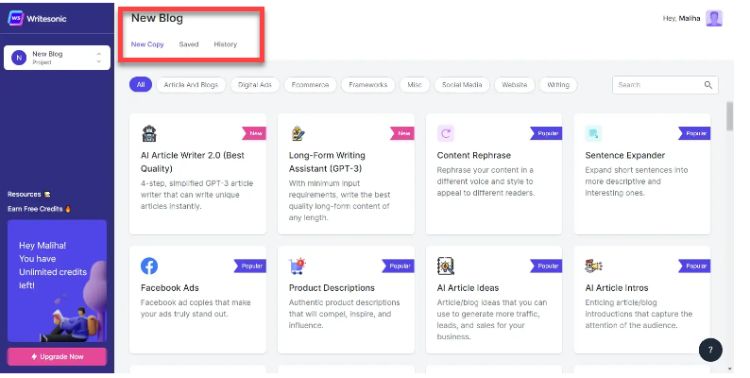Filter by Digital Ads category
Screen dimensions: 750x378
(x=254, y=85)
